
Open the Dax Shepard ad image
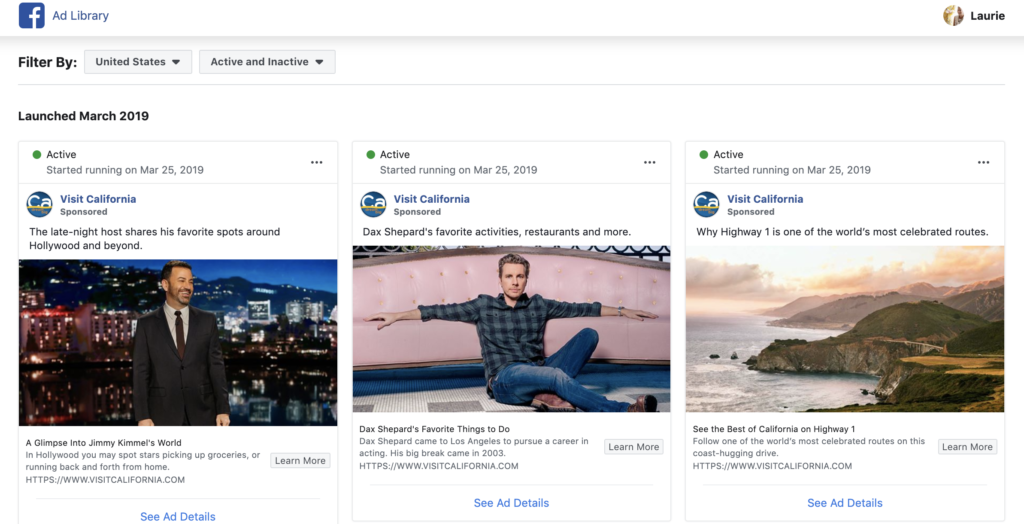(x=511, y=329)
